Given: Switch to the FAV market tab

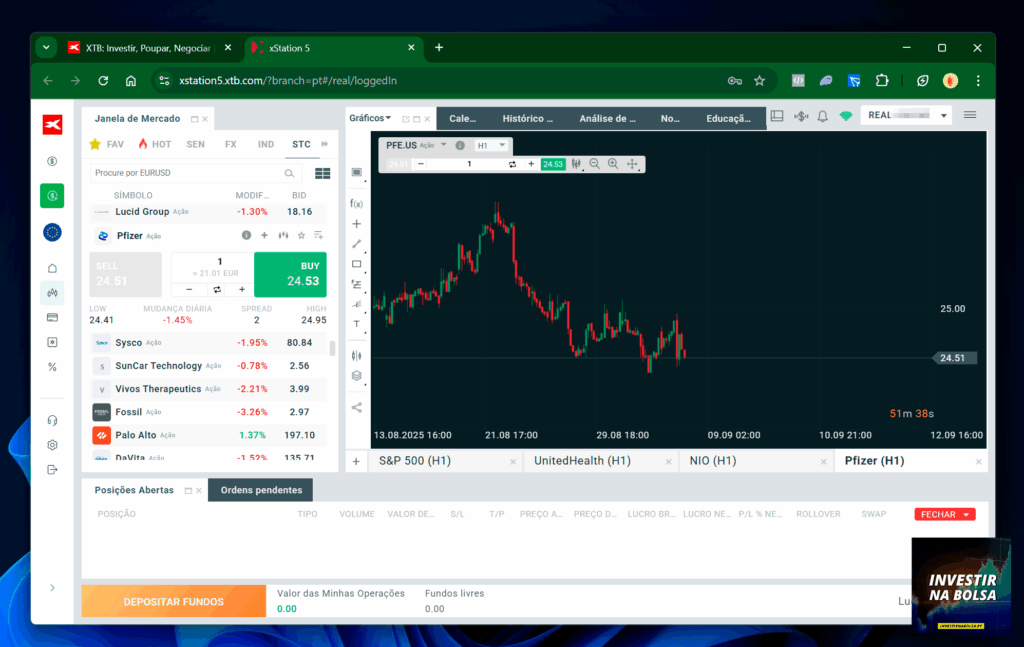Looking at the screenshot, I should [x=107, y=144].
